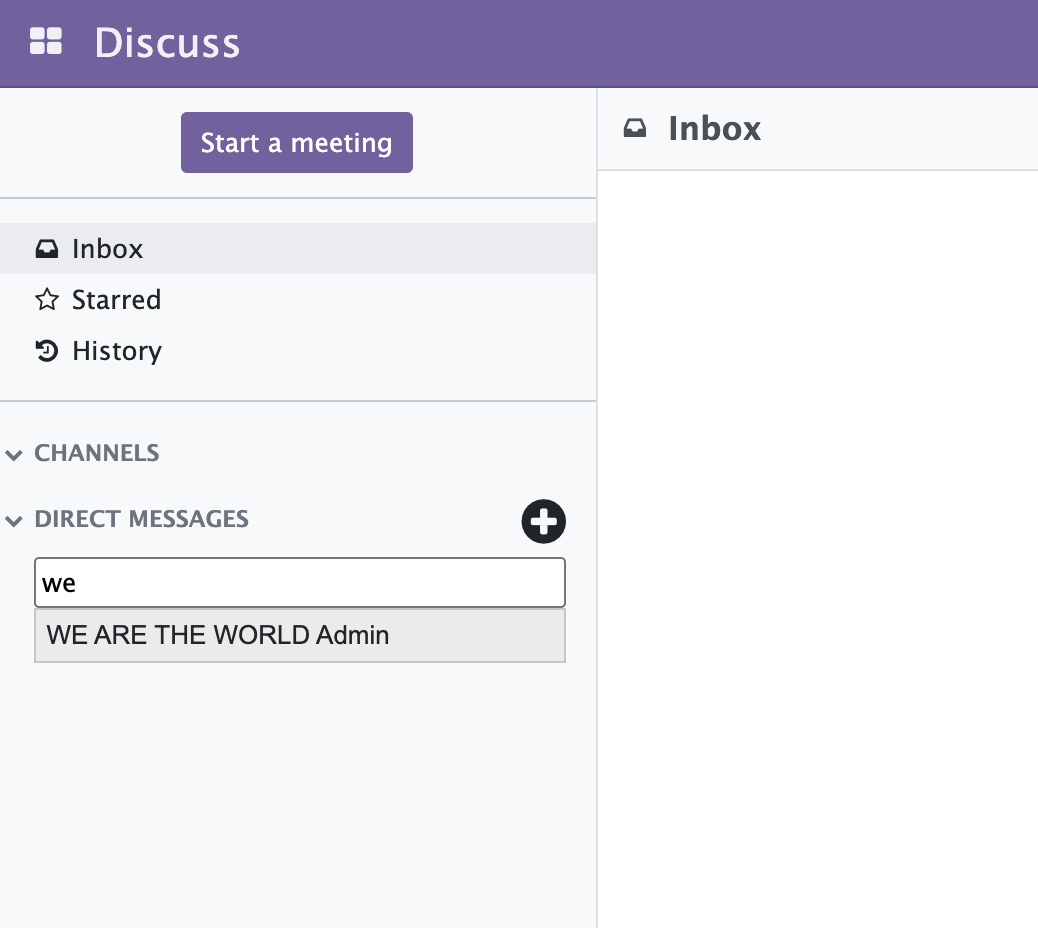The height and width of the screenshot is (928, 1038).
Task: Click the CHANNELS section label
Action: [97, 453]
